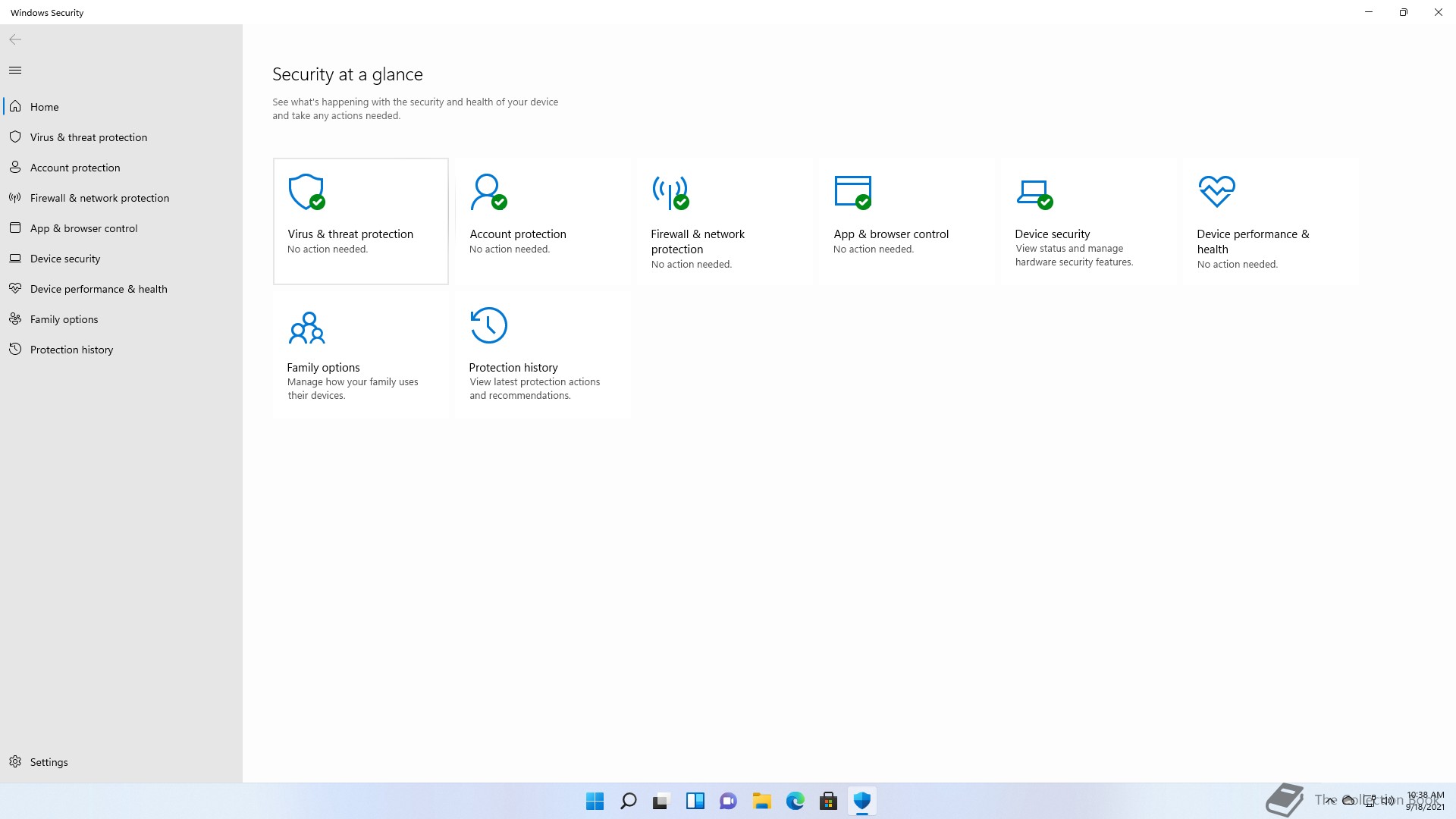Open the App & browser control window icon

852,193
